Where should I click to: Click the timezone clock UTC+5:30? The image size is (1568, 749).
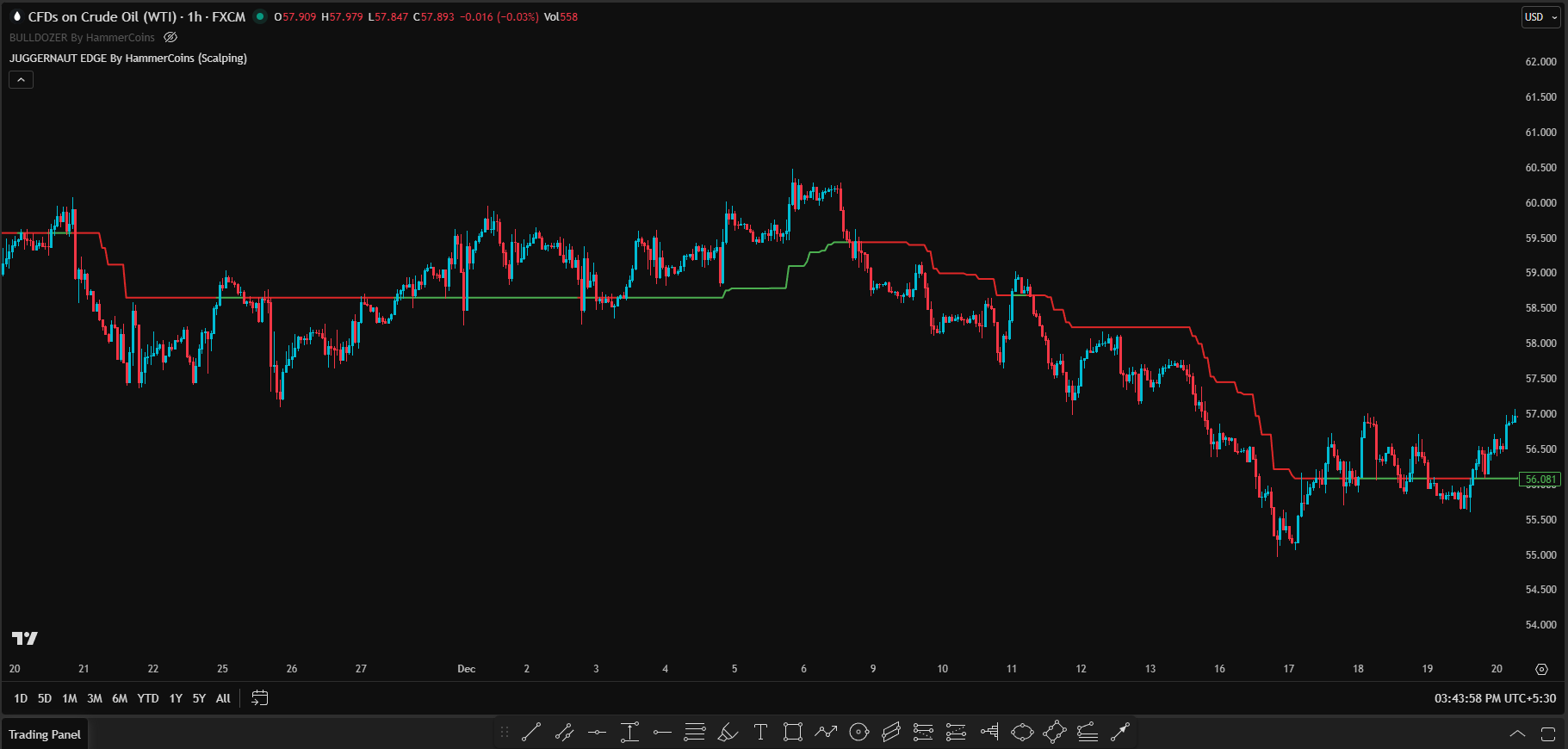coord(1495,698)
